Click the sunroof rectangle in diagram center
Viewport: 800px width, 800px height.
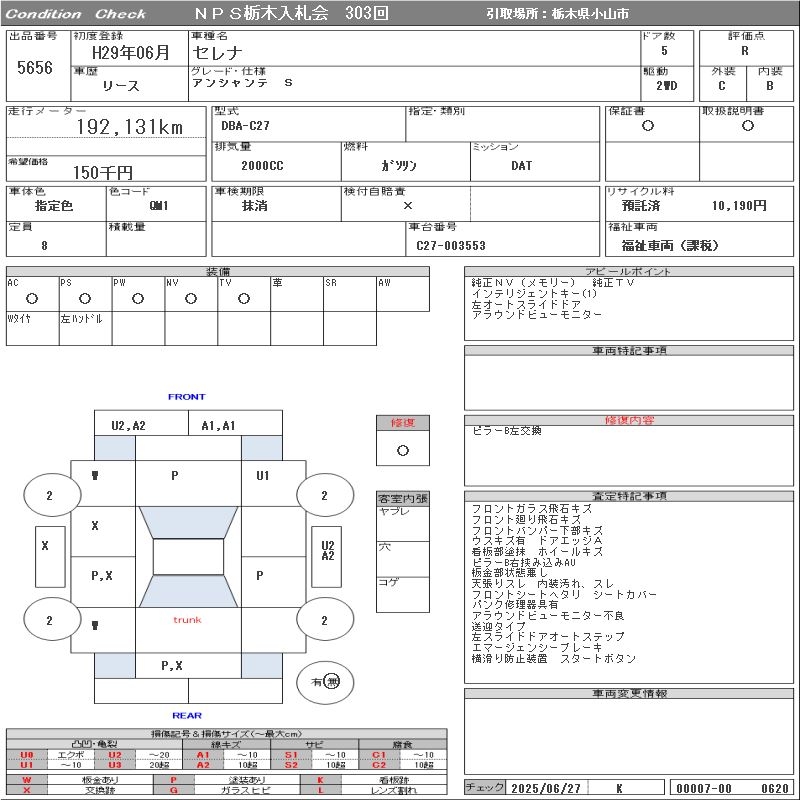click(188, 557)
